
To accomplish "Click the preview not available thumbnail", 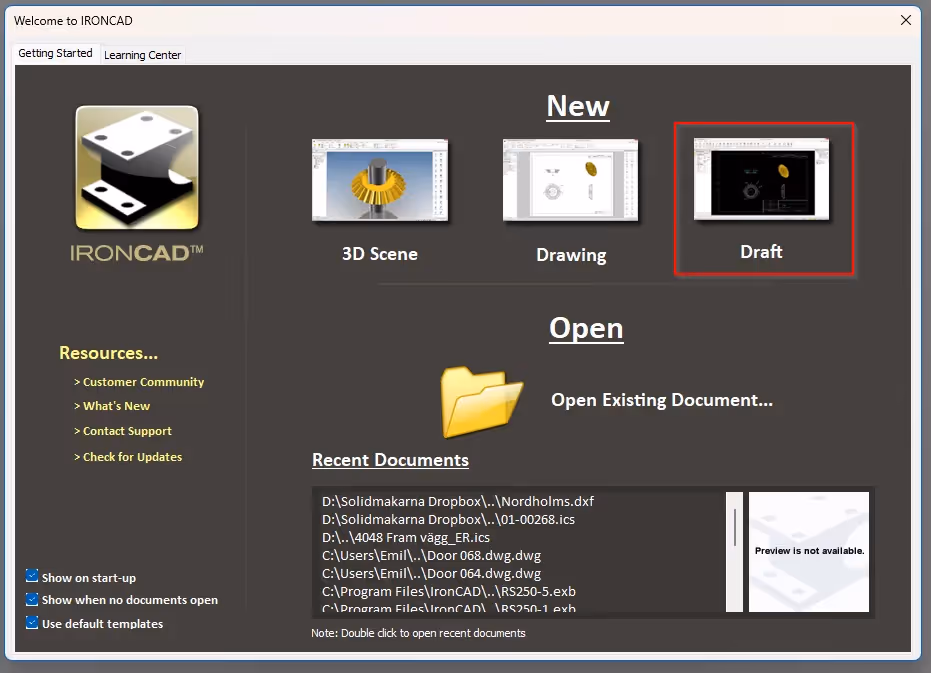I will pos(809,551).
